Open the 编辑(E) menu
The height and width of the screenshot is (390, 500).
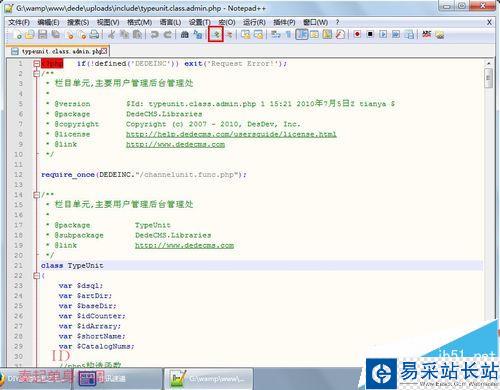[48, 22]
